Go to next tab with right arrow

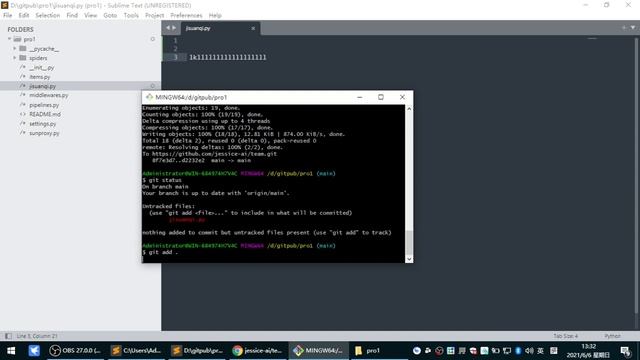[x=174, y=28]
